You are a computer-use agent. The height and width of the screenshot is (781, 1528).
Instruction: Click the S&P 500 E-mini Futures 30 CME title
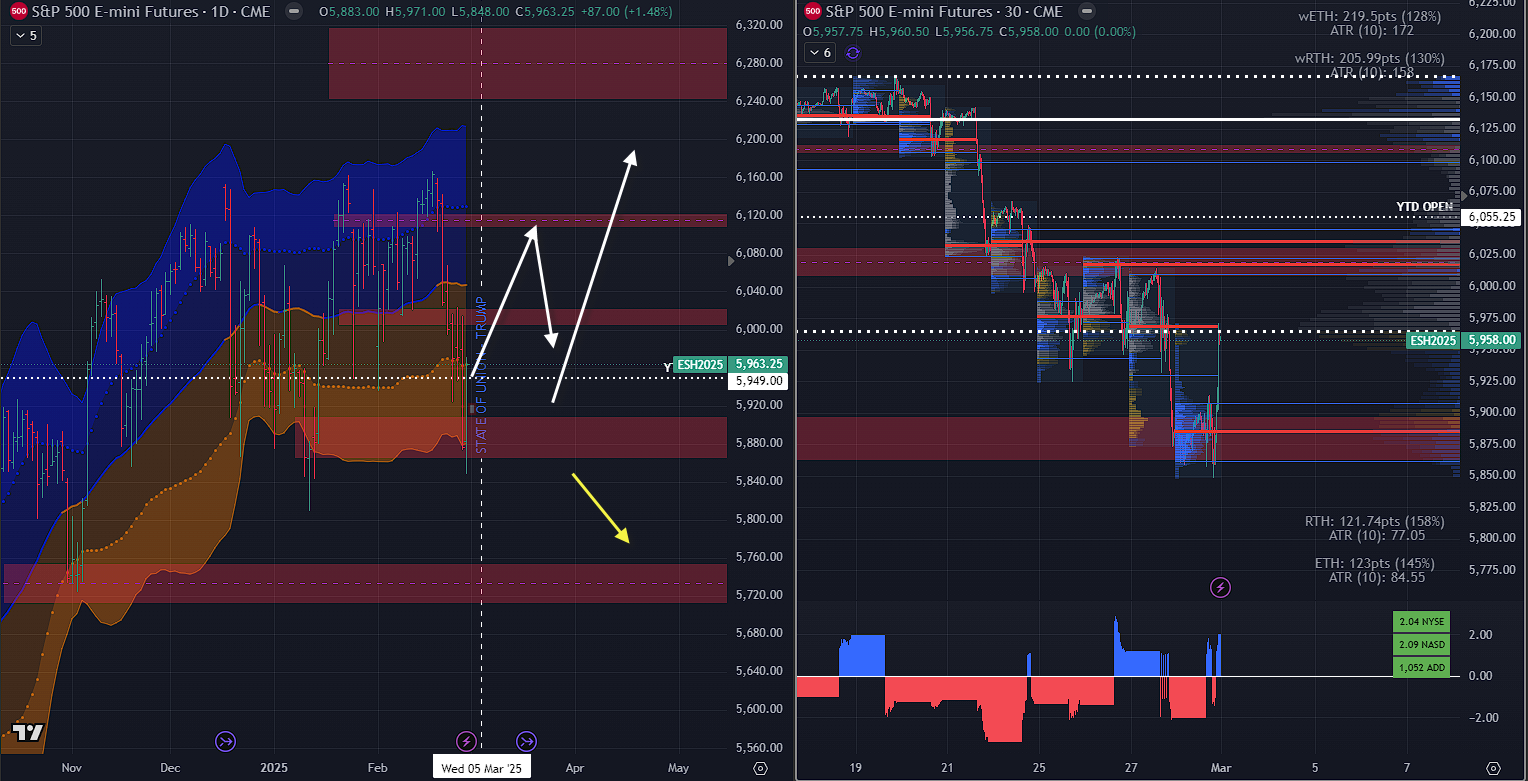(946, 12)
